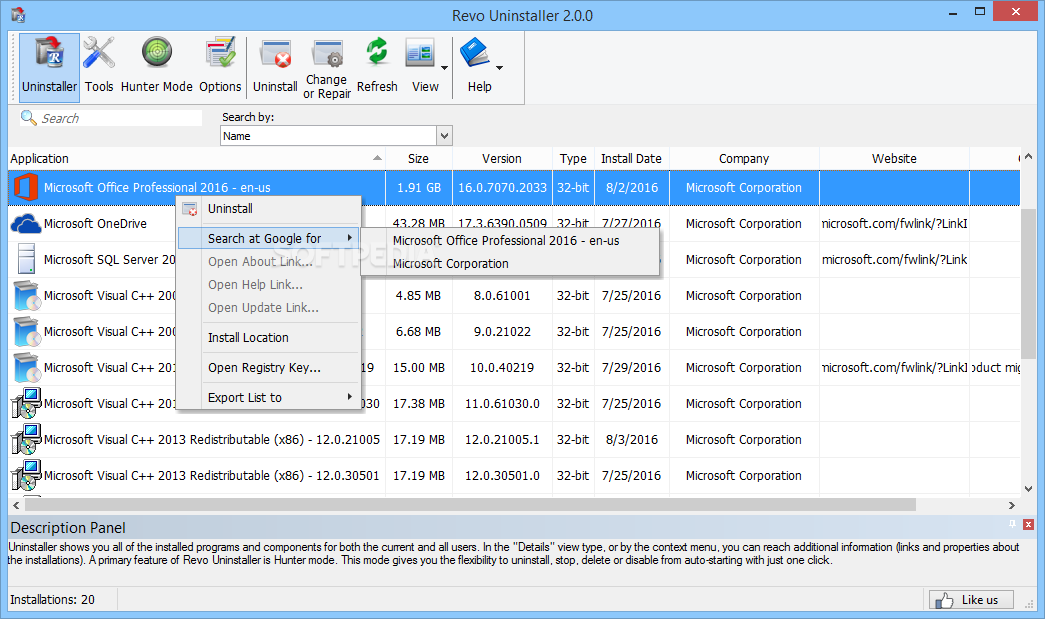Screen dimensions: 1045x619
Task: Click the Uninstall toolbar button
Action: point(275,67)
